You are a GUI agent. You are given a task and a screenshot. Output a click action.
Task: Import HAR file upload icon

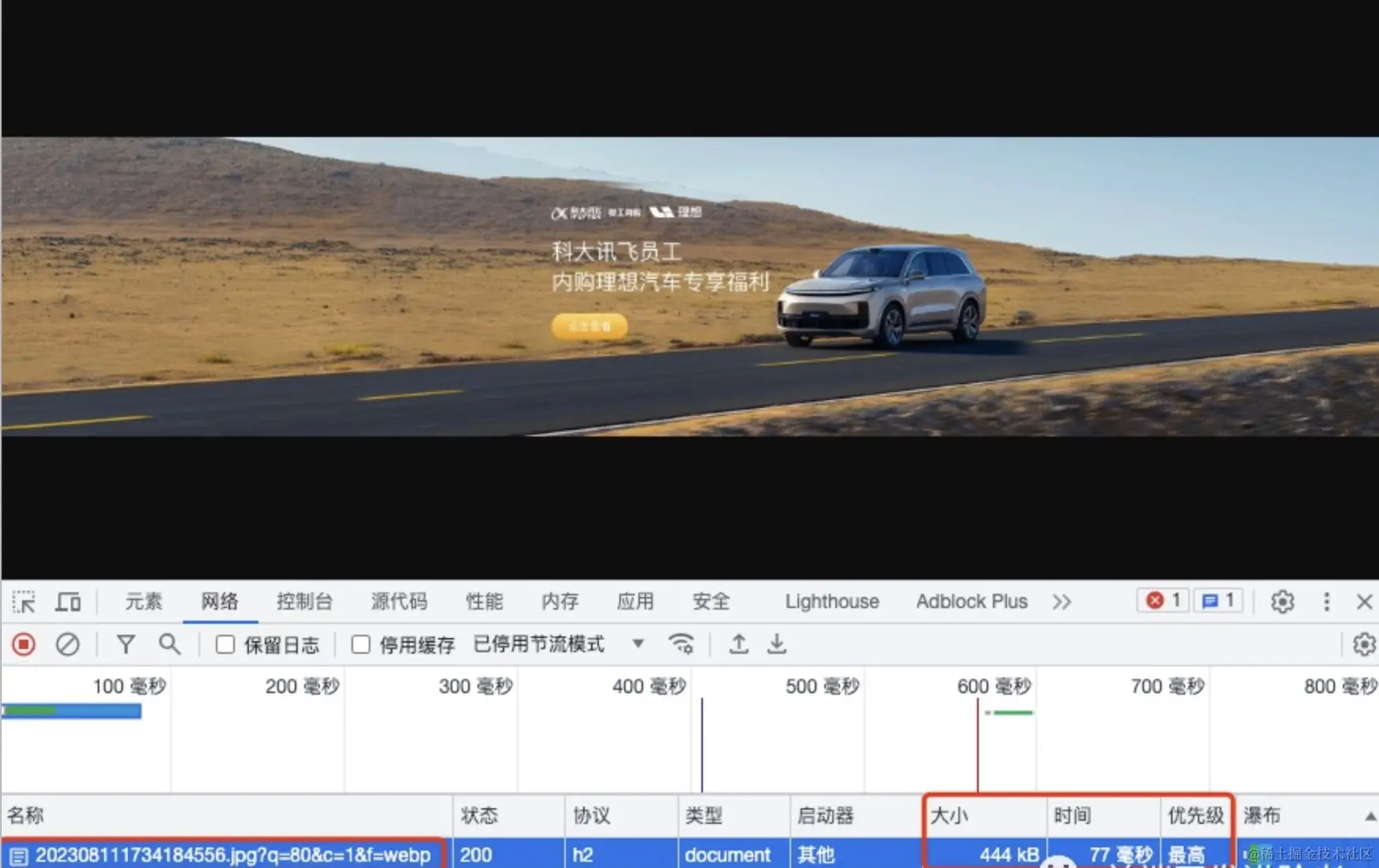[x=738, y=644]
